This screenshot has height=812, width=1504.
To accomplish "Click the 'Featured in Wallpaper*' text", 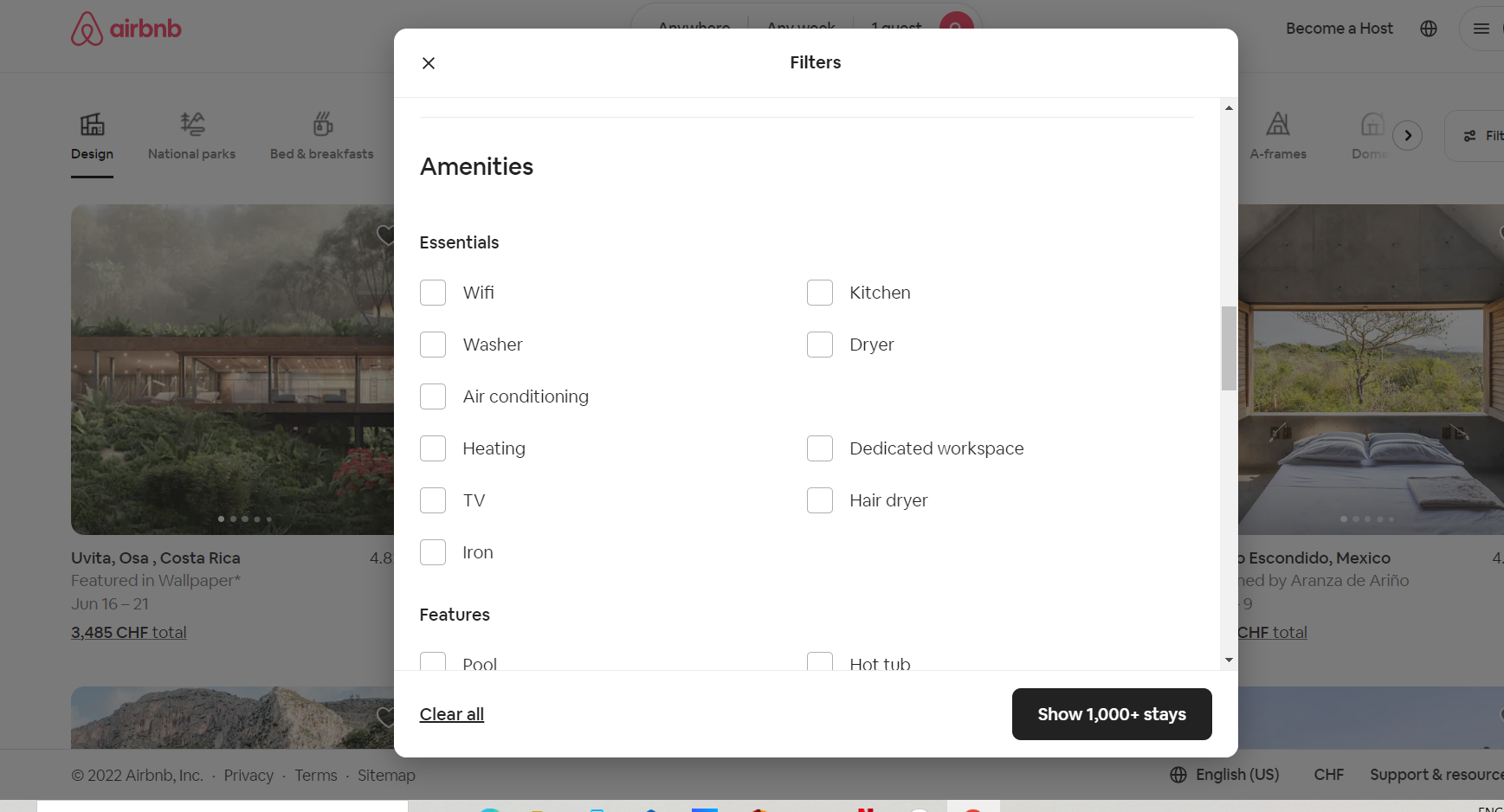I will [156, 581].
